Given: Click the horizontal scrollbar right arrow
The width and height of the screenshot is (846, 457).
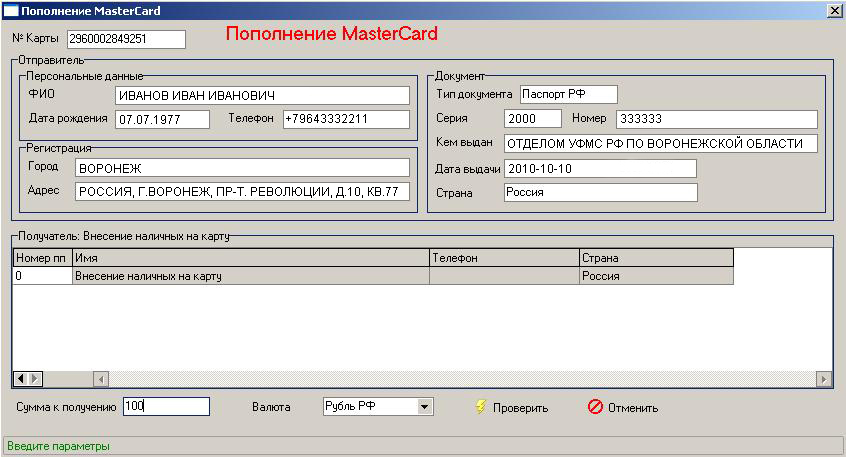Looking at the screenshot, I should (823, 379).
